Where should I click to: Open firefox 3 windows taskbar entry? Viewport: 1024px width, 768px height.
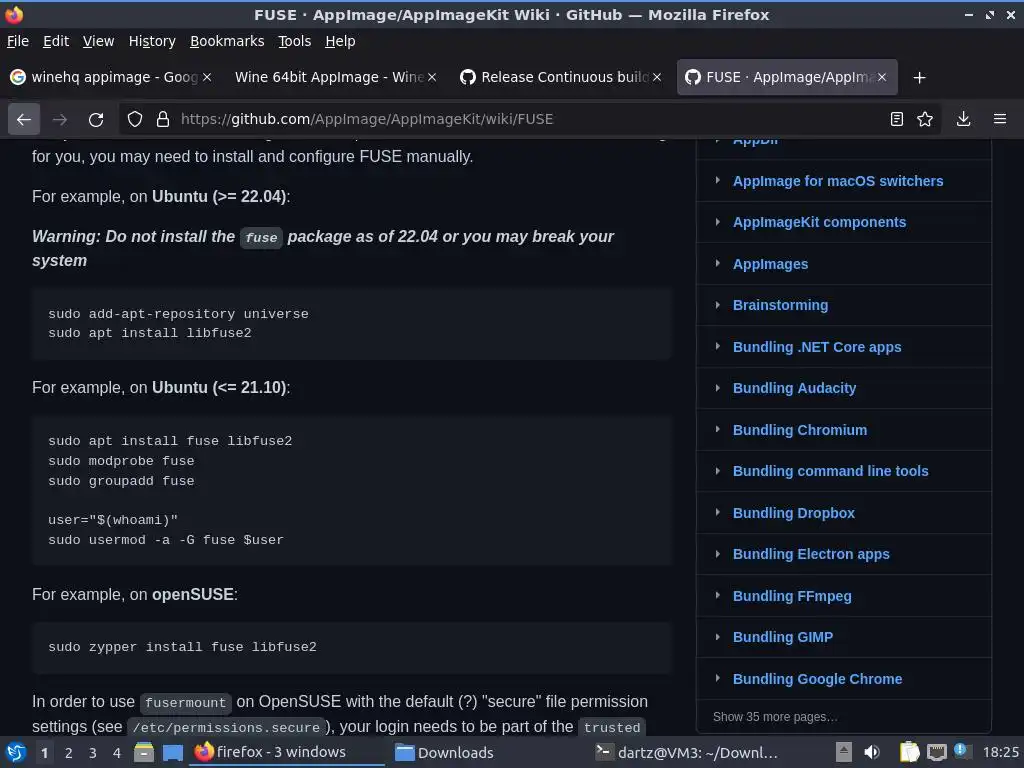287,752
